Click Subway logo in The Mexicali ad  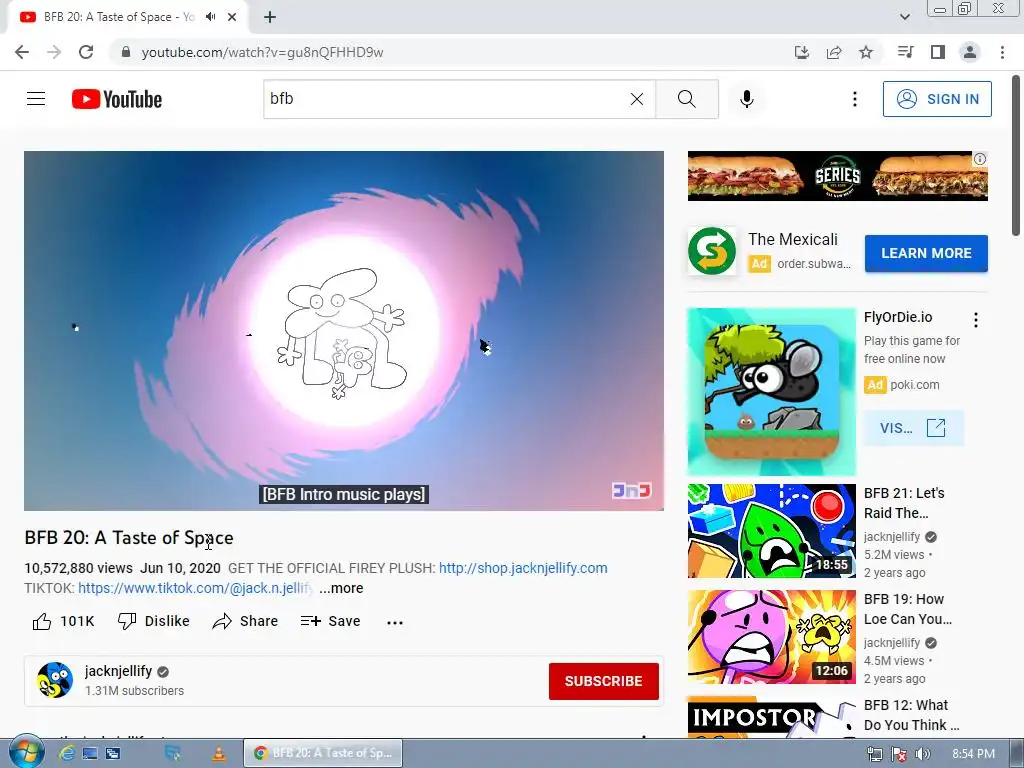click(x=712, y=251)
